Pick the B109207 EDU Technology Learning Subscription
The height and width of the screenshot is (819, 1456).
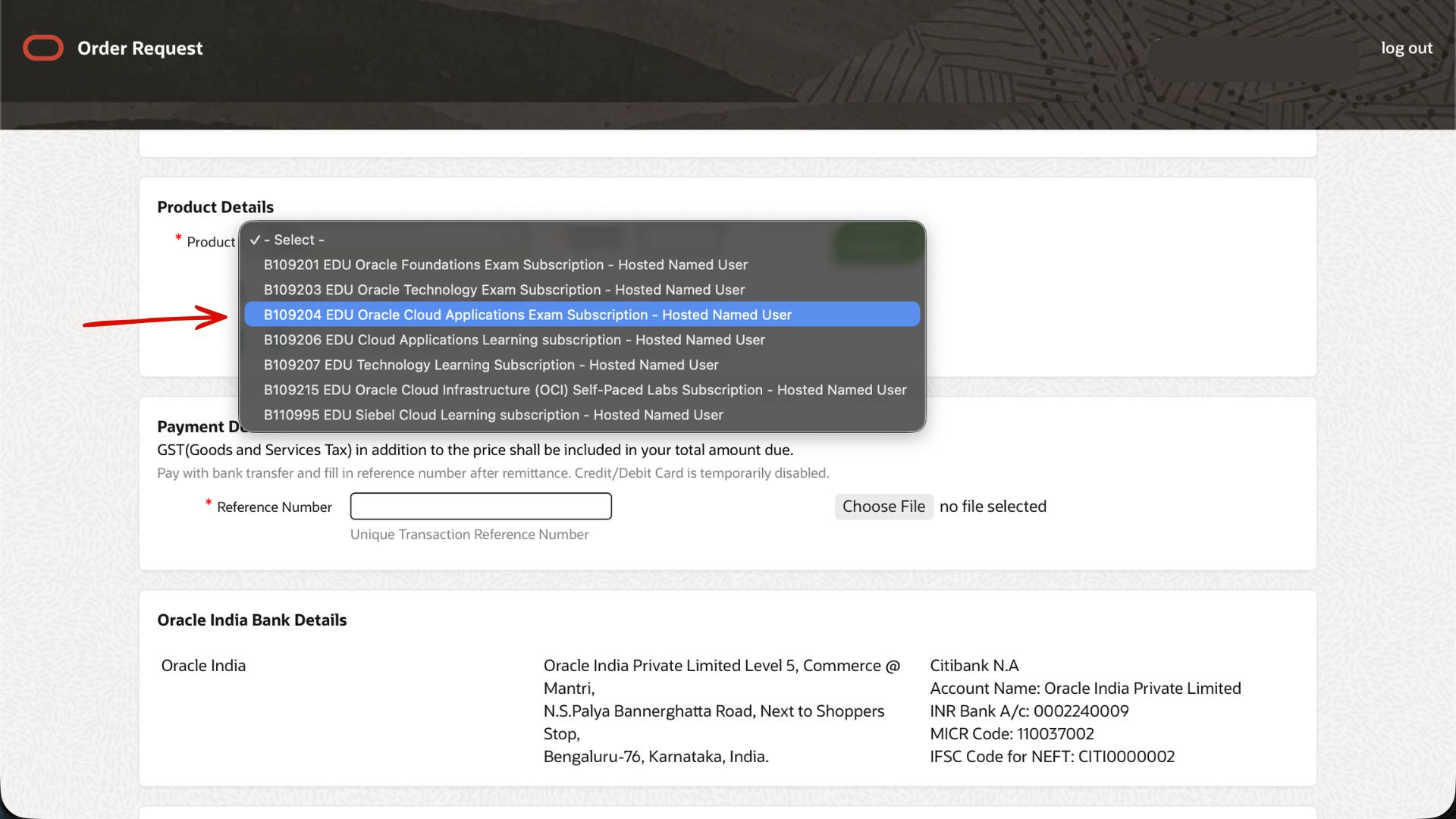coord(491,365)
